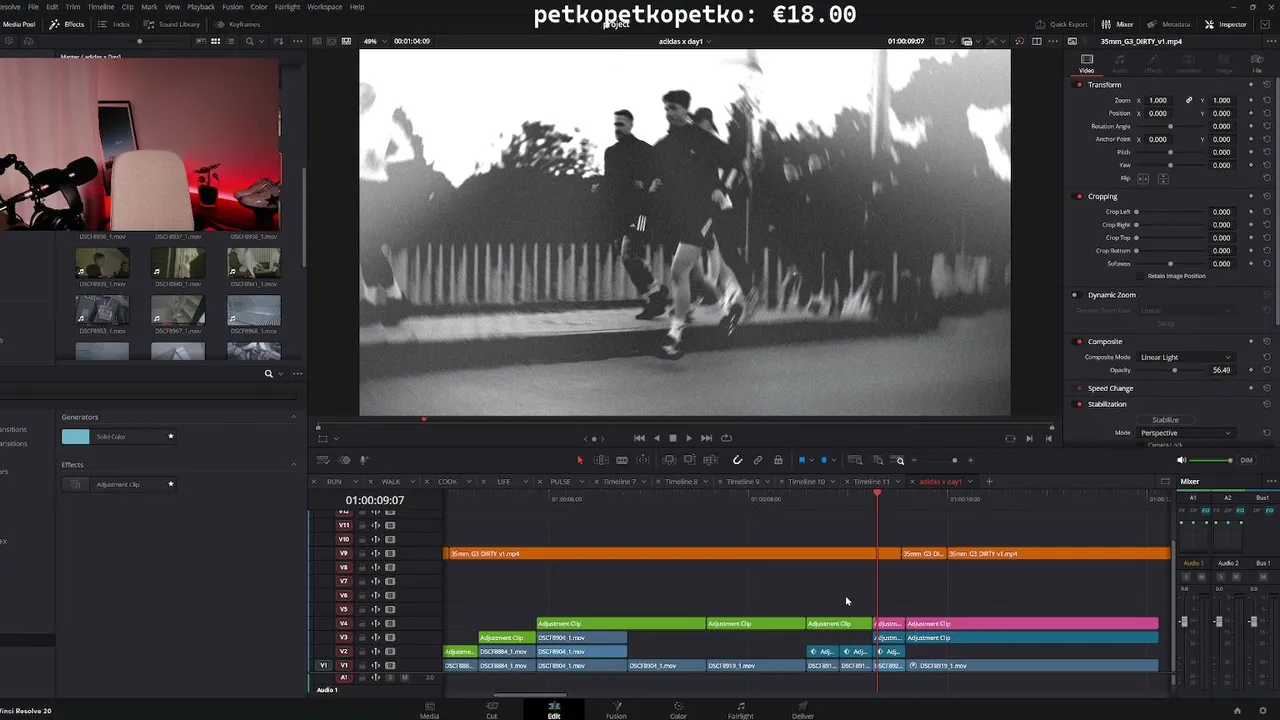The image size is (1280, 720).
Task: Open the Cut page icon
Action: pos(491,710)
